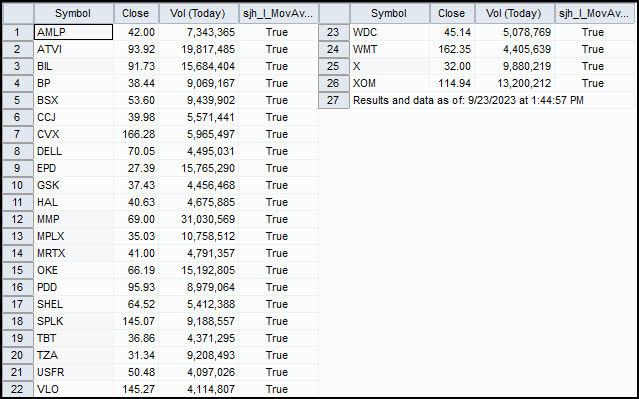Select the CCJ symbol cell
The image size is (639, 399).
click(73, 117)
